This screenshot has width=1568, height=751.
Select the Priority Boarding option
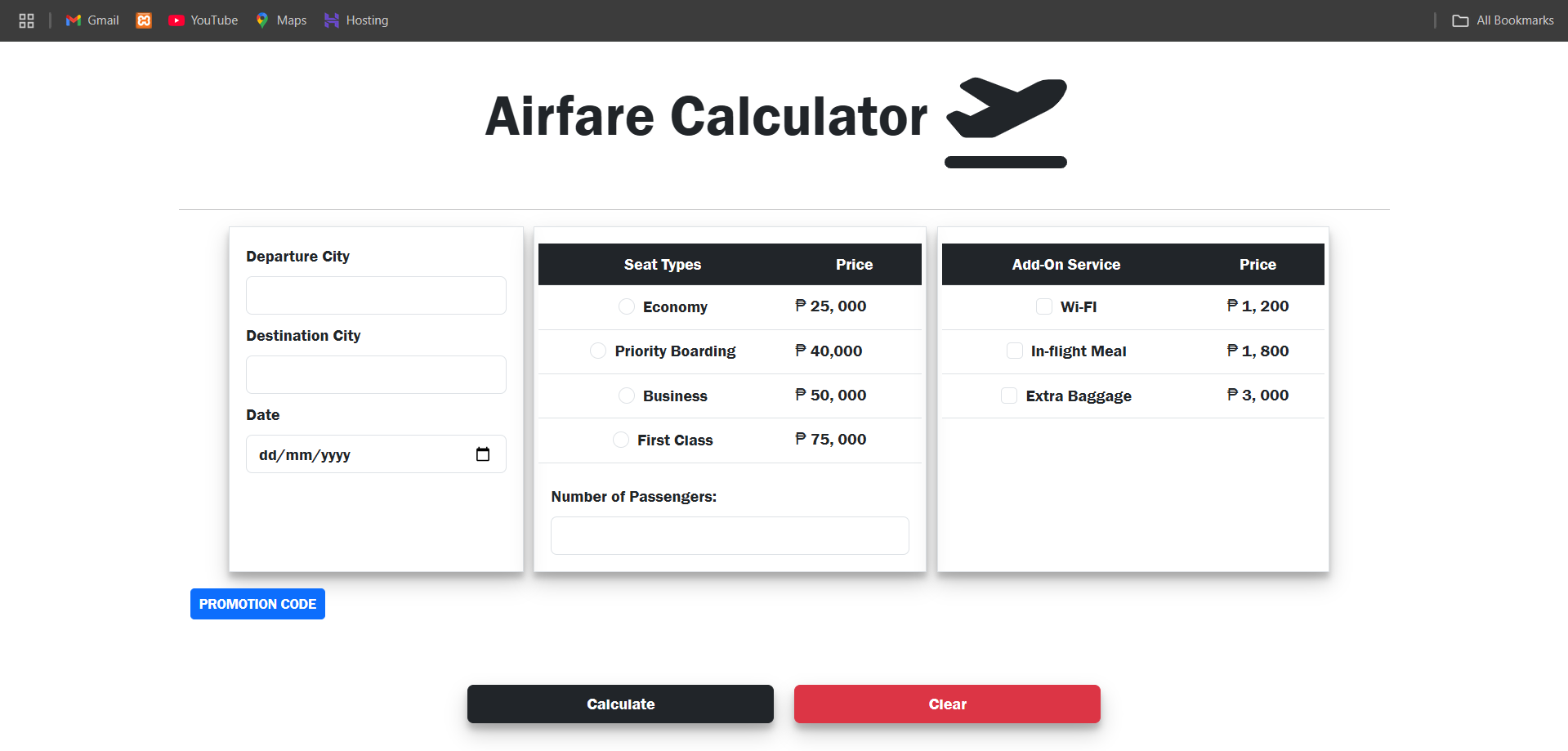coord(598,351)
